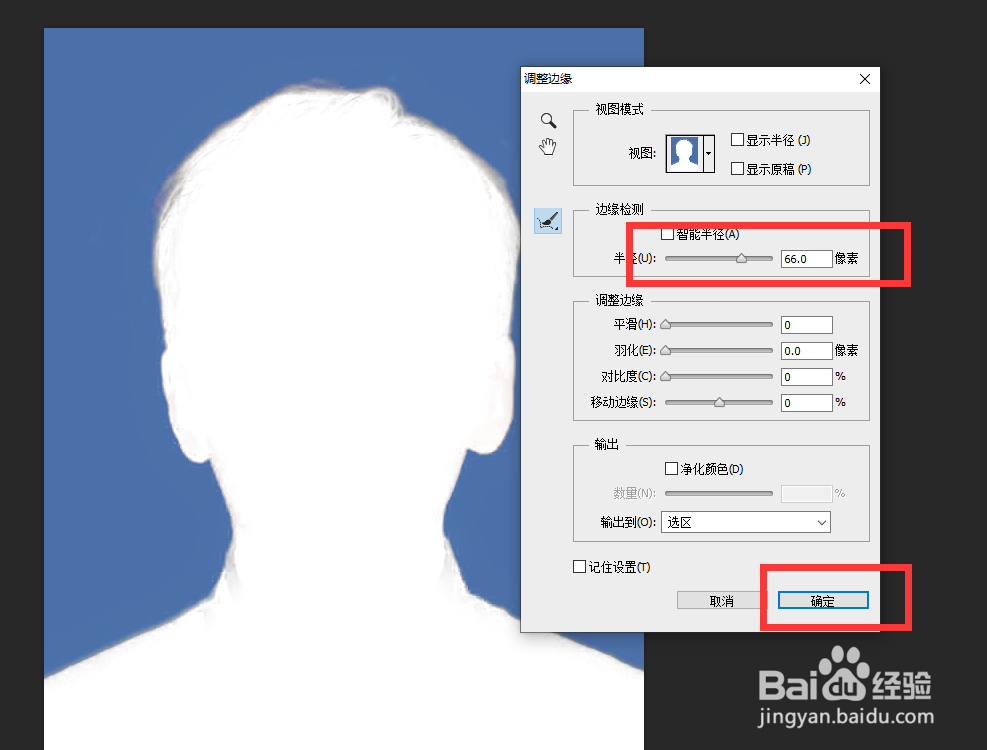Check 显示原稿(P) to show original
Viewport: 987px width, 750px height.
tap(738, 168)
